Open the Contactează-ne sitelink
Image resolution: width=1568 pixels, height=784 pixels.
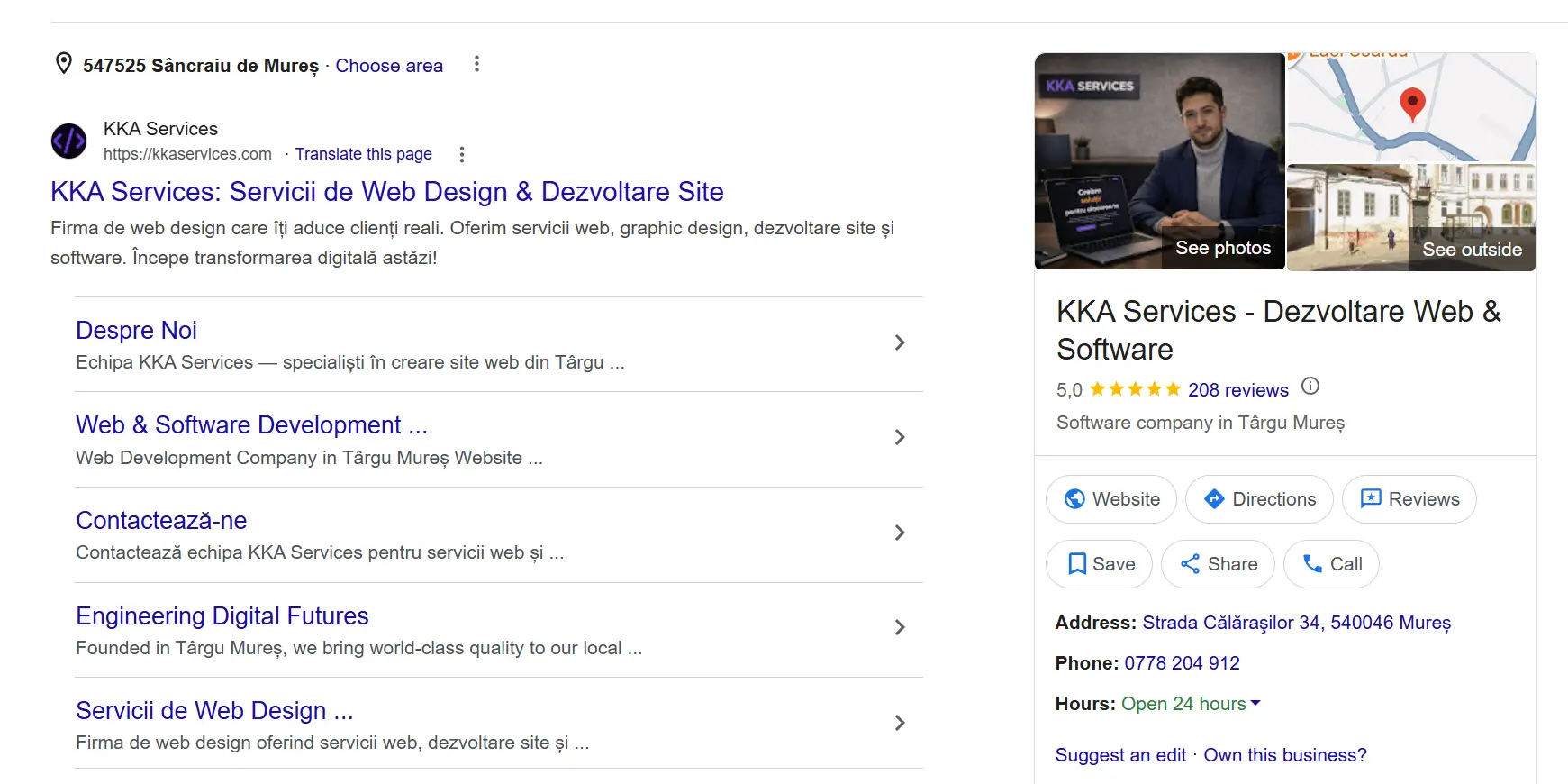pyautogui.click(x=161, y=520)
